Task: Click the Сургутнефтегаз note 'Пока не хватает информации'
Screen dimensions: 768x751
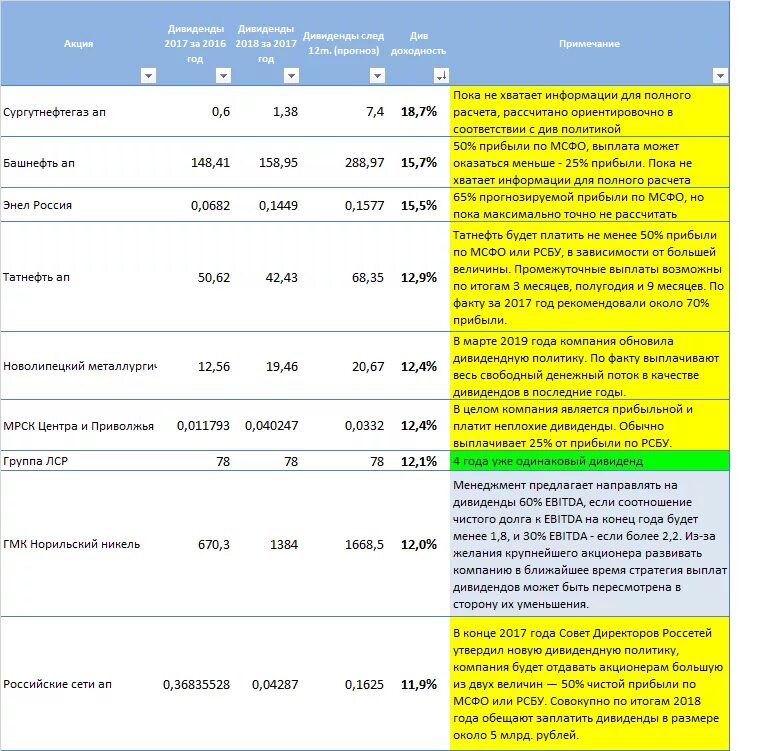Action: coord(590,112)
